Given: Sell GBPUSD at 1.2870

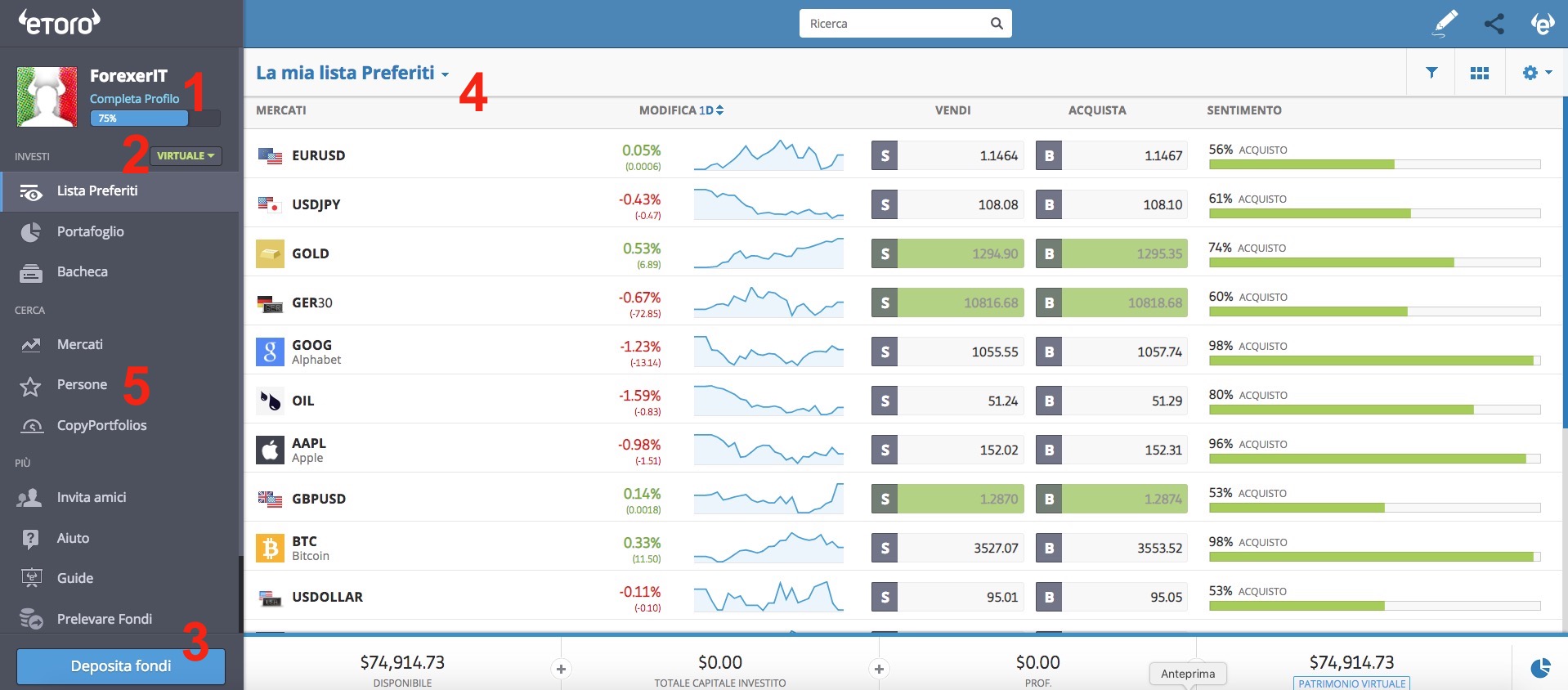Looking at the screenshot, I should coord(948,499).
